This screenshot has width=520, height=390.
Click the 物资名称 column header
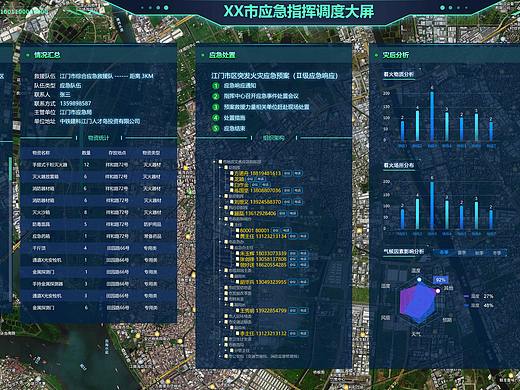click(x=41, y=153)
